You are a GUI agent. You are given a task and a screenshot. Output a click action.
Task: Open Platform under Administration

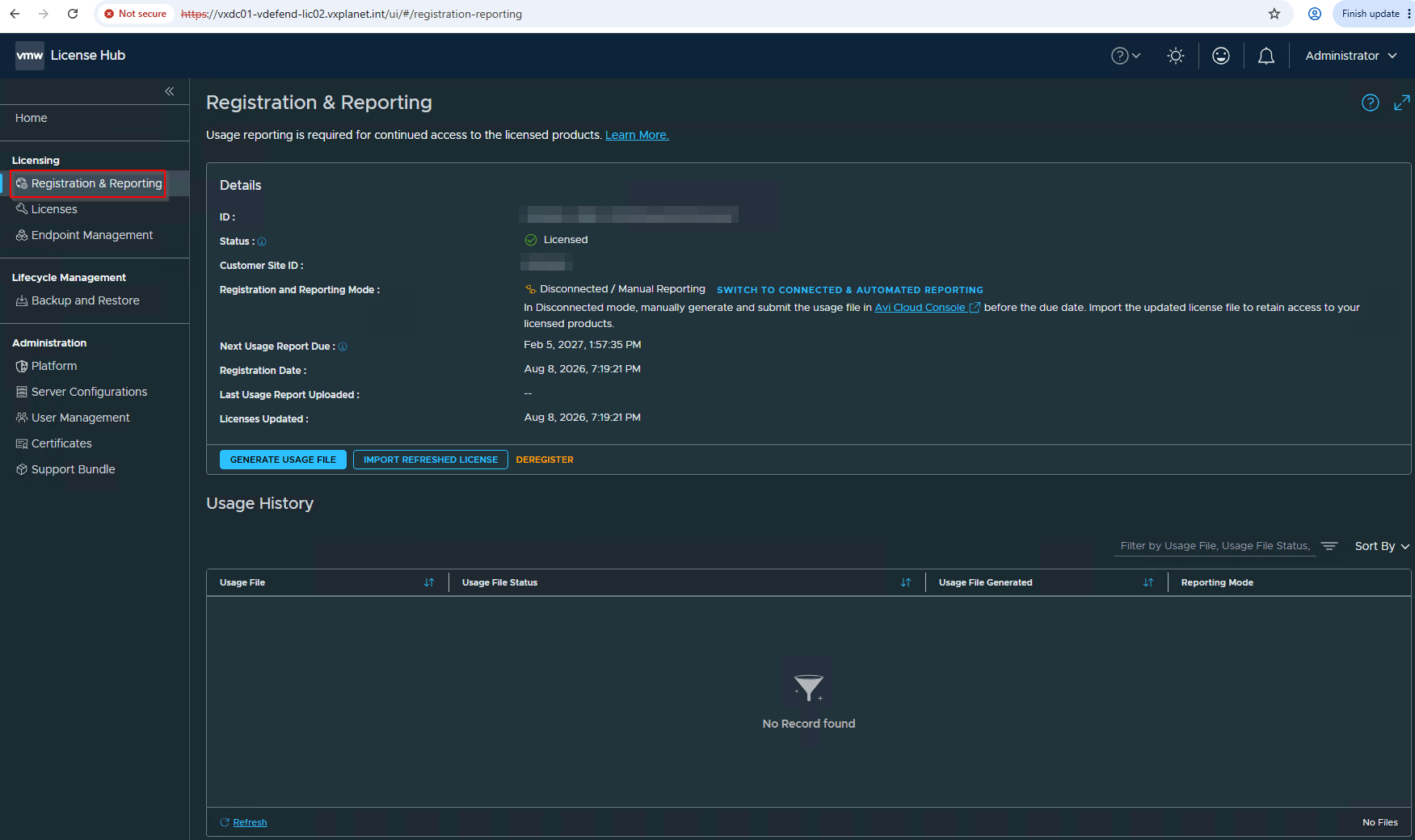(x=47, y=366)
